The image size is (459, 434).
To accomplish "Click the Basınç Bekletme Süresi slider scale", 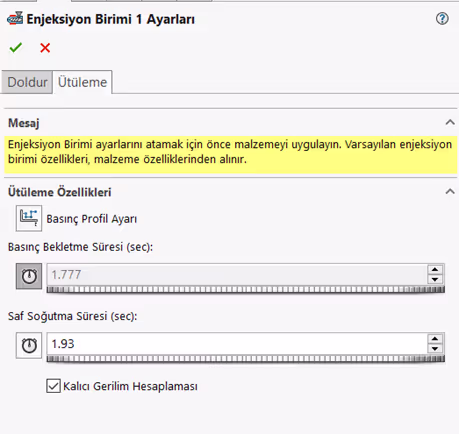I will [x=246, y=289].
